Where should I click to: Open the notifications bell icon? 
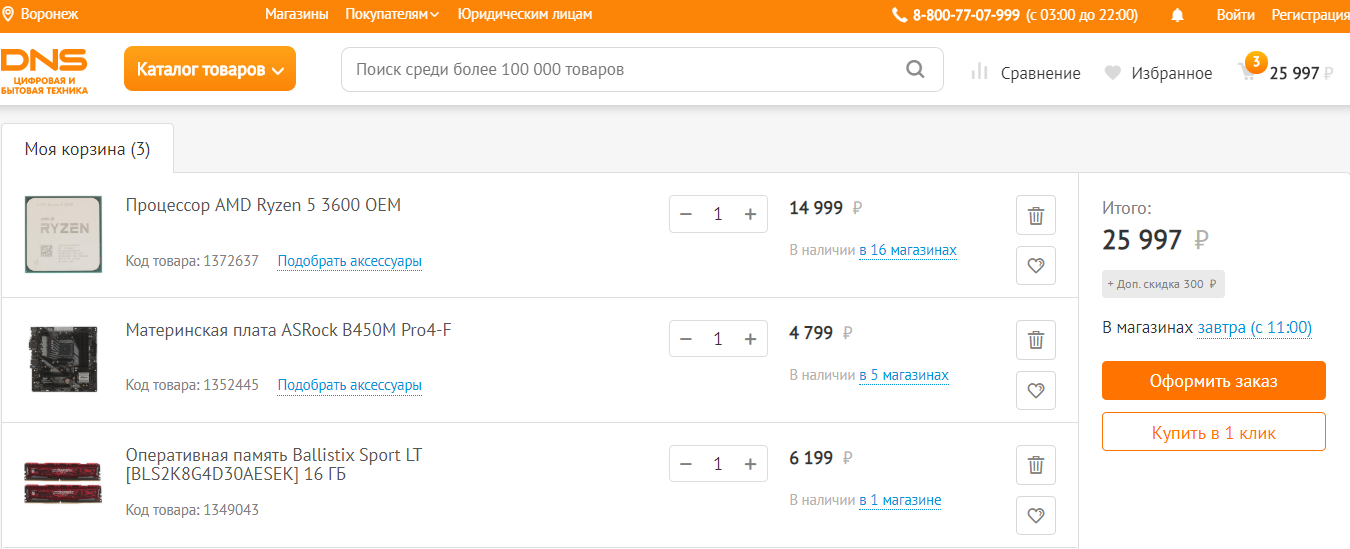click(x=1177, y=15)
